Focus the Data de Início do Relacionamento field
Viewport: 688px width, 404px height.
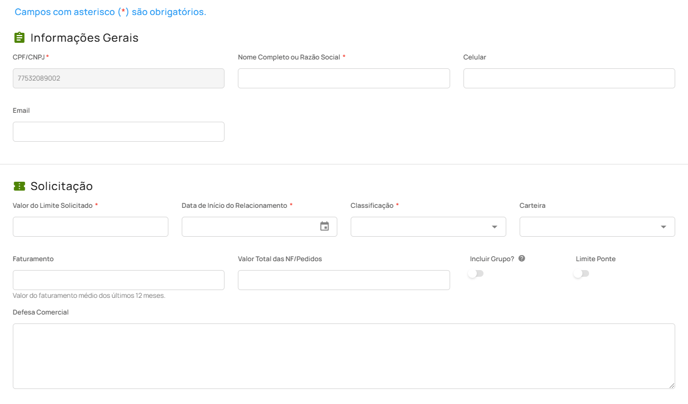click(248, 227)
